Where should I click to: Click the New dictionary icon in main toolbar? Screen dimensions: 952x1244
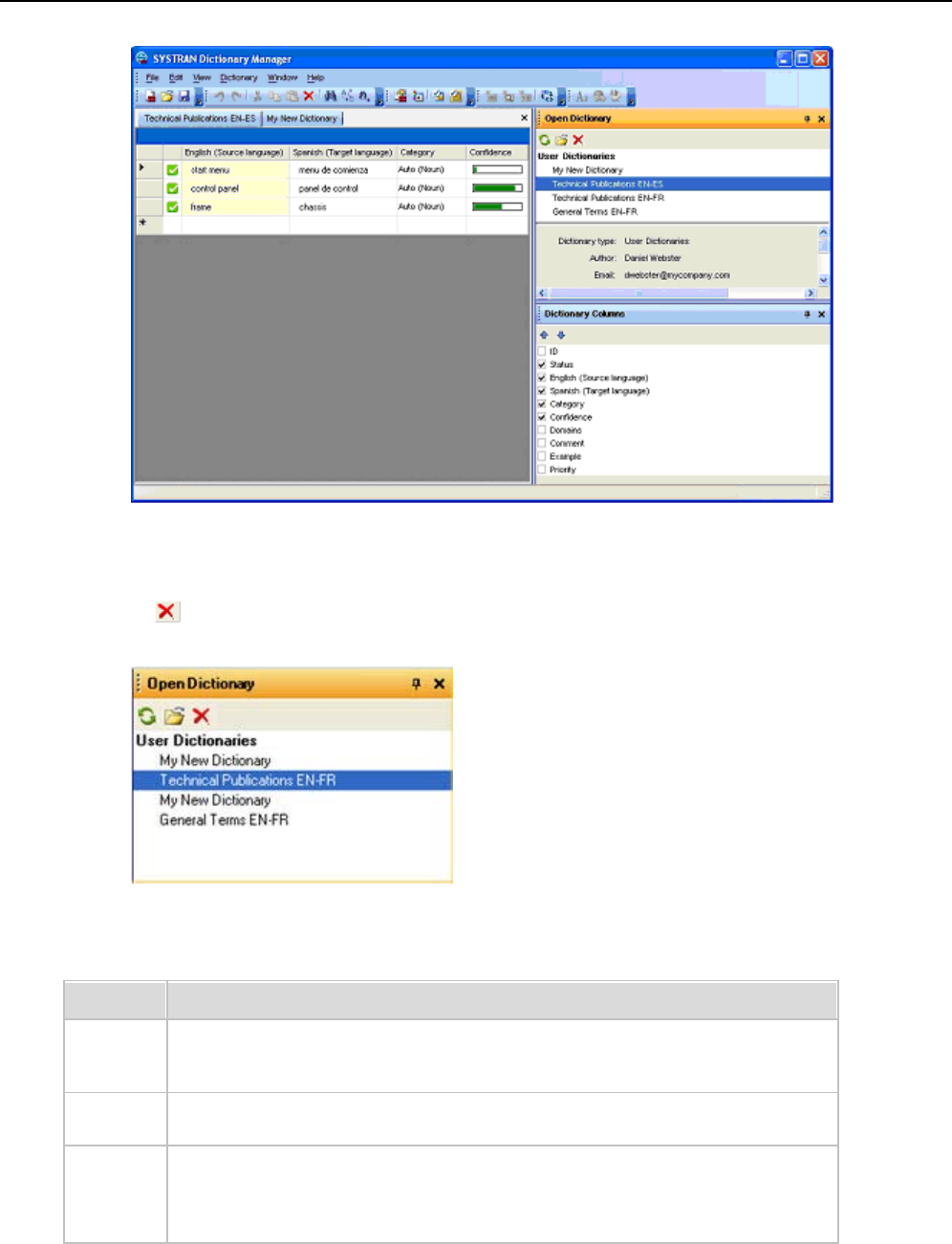pos(150,96)
